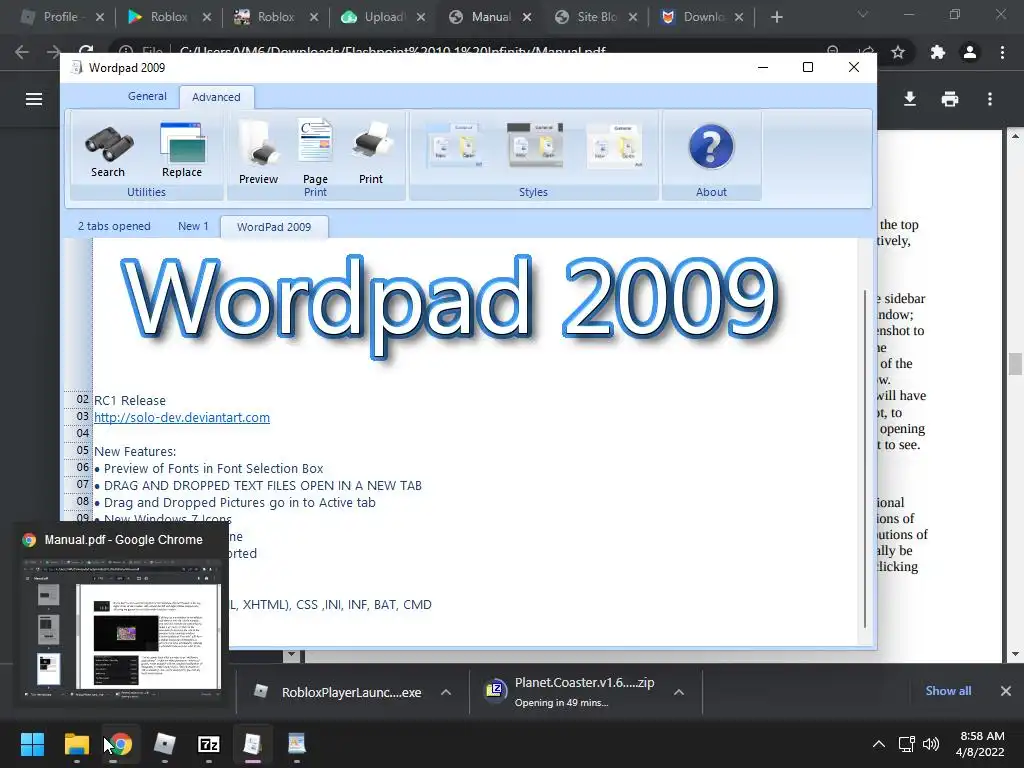This screenshot has height=768, width=1024.
Task: Expand Planet.Coaster zip download options
Action: [679, 692]
